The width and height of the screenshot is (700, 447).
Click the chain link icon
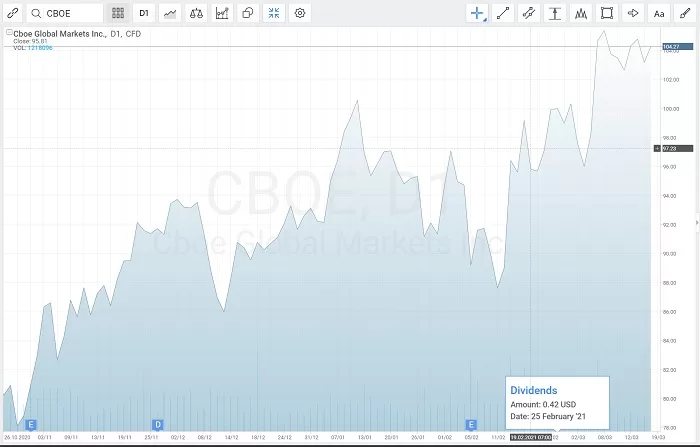pyautogui.click(x=13, y=13)
